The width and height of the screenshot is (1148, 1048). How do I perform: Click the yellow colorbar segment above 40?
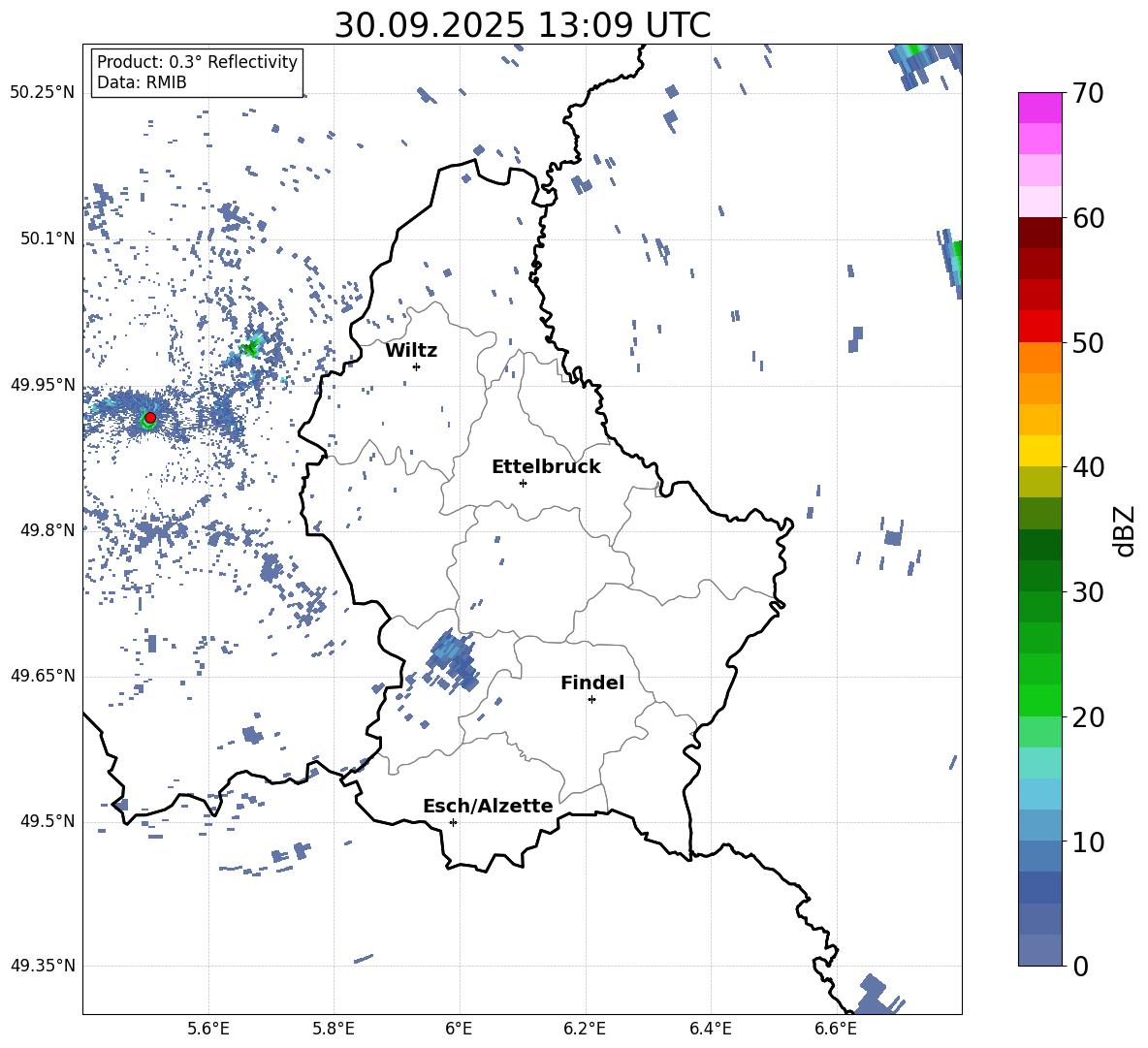click(x=1039, y=451)
